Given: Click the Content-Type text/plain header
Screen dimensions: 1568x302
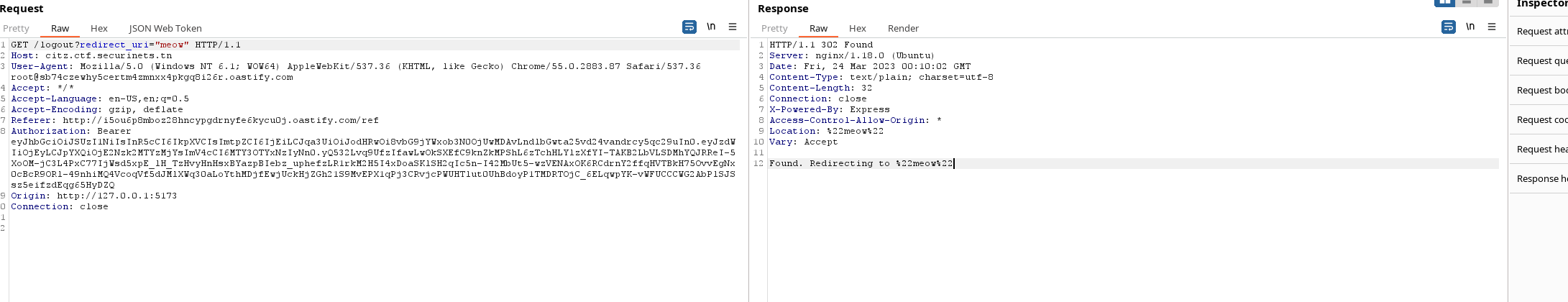Looking at the screenshot, I should pyautogui.click(x=881, y=77).
